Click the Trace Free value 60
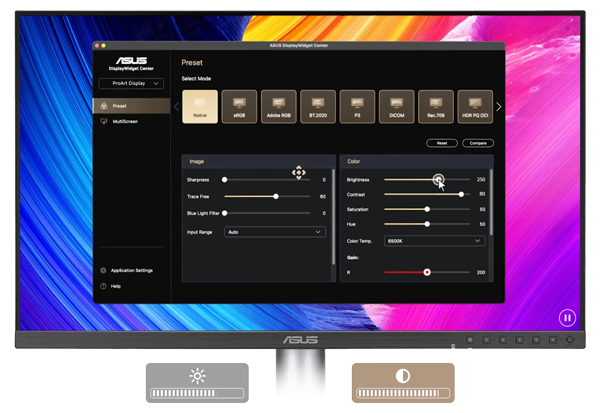The height and width of the screenshot is (413, 600). click(323, 196)
